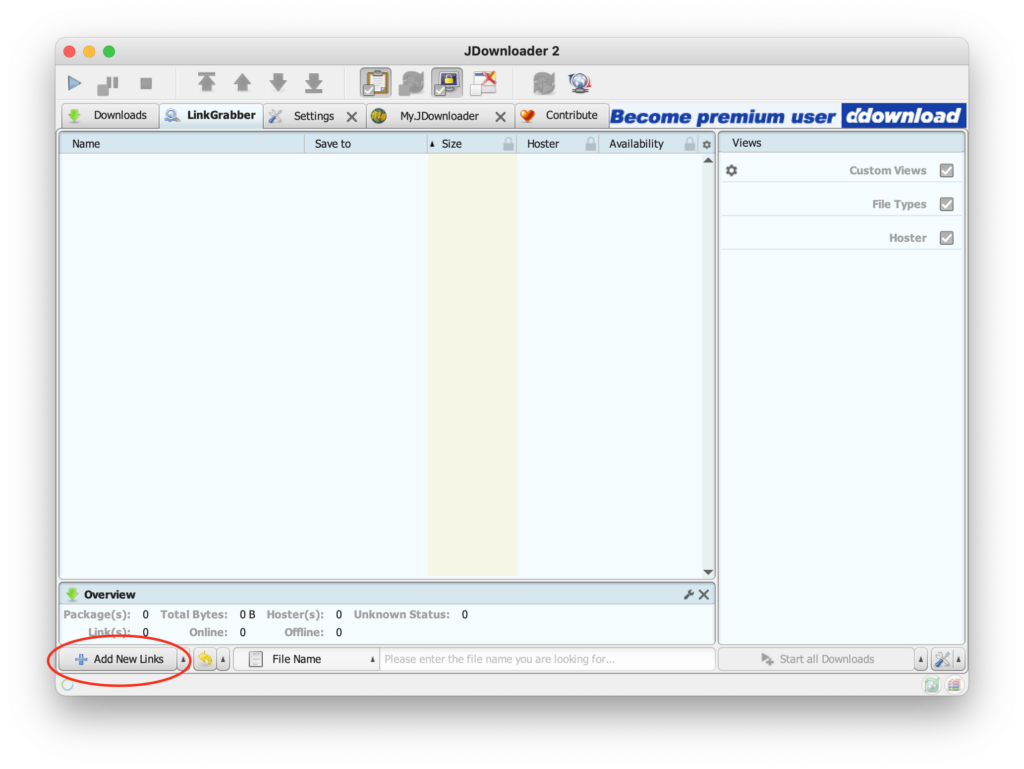Click the bottom-right tools settings icon

[942, 659]
